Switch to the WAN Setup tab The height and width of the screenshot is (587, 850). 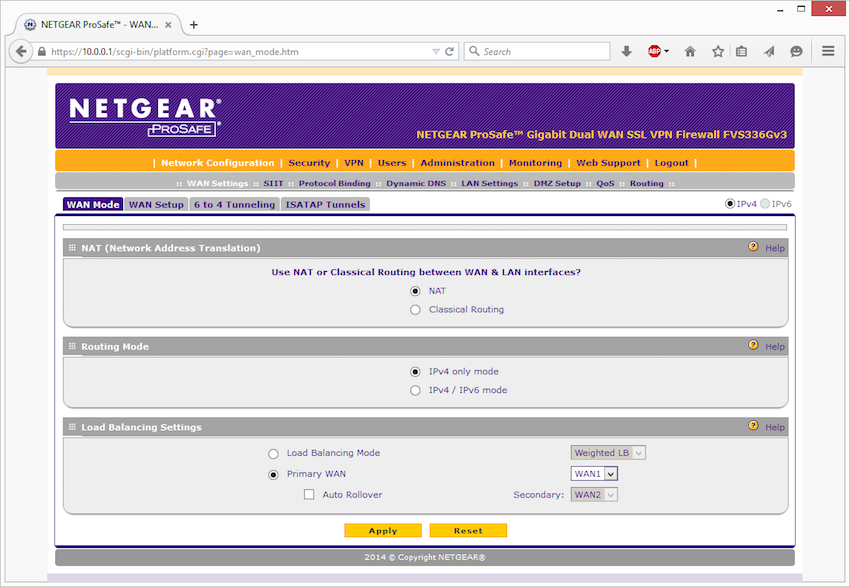156,204
